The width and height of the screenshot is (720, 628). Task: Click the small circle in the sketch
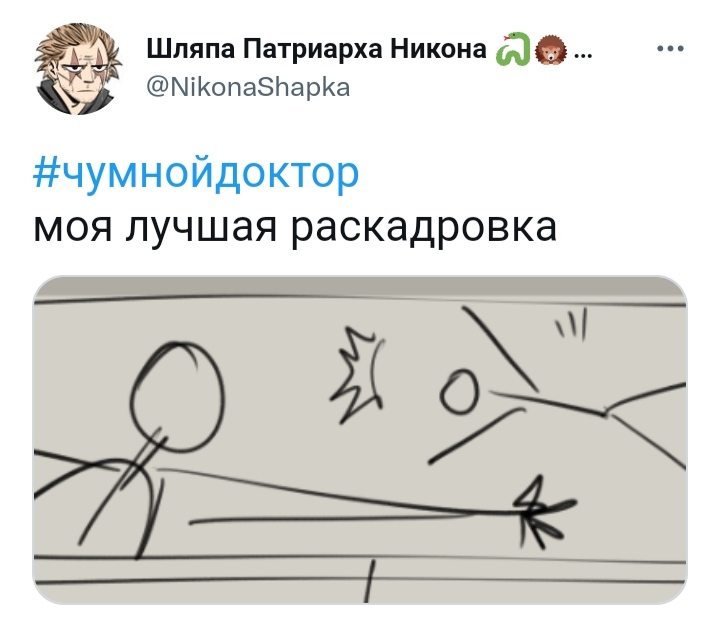[459, 392]
